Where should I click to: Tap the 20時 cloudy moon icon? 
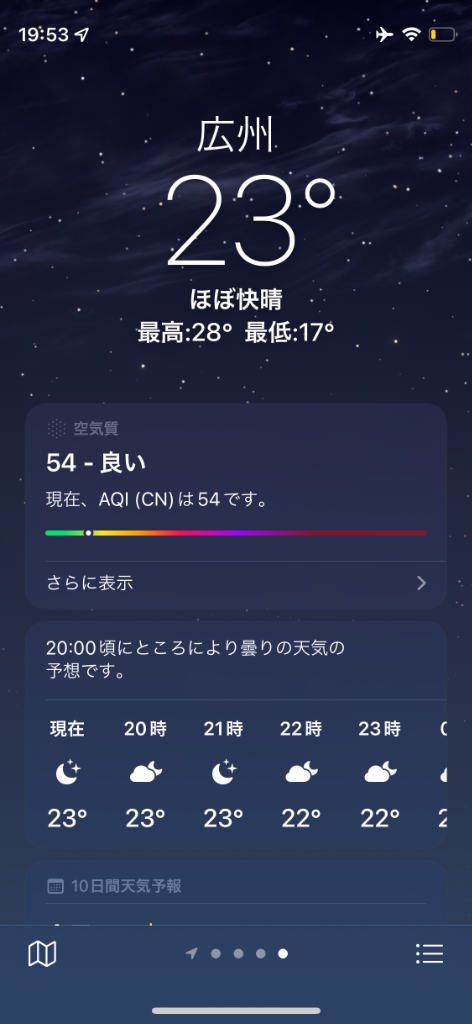[145, 773]
